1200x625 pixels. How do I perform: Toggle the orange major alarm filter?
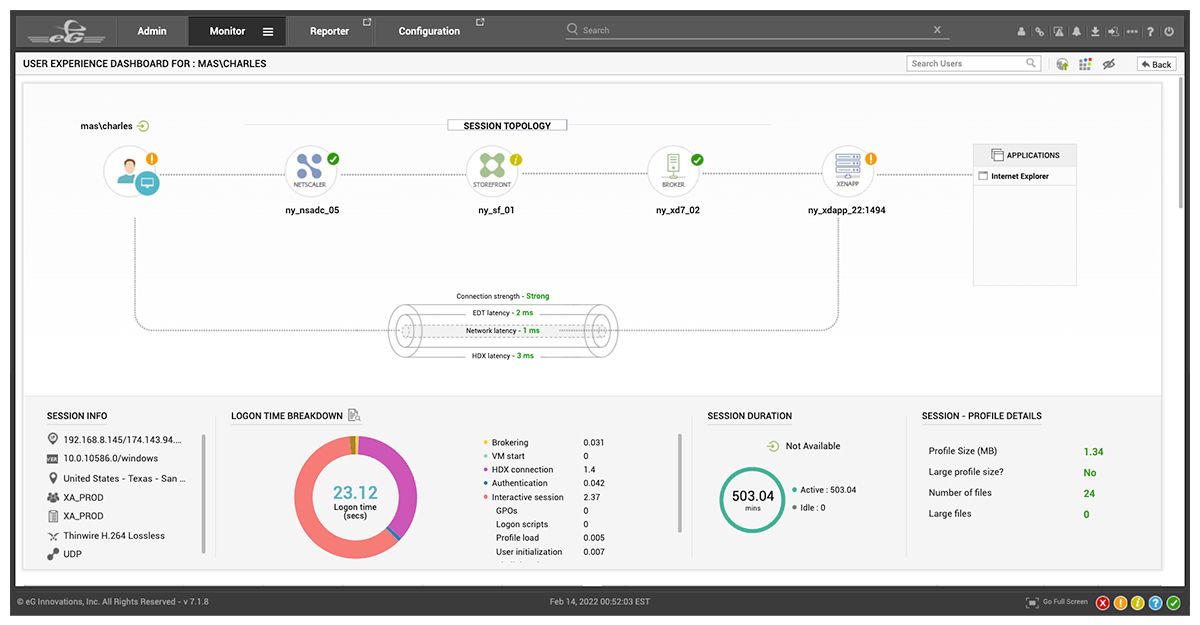[x=1120, y=602]
